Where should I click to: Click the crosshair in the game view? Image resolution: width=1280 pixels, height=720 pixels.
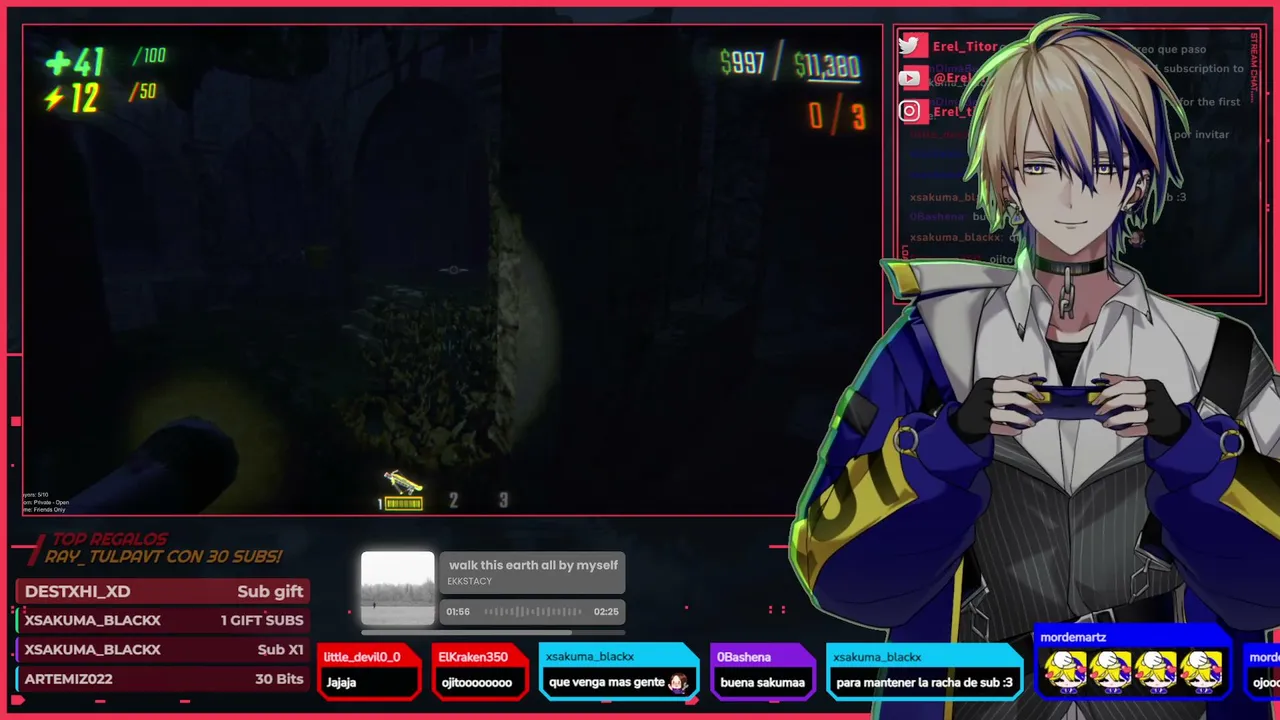453,269
